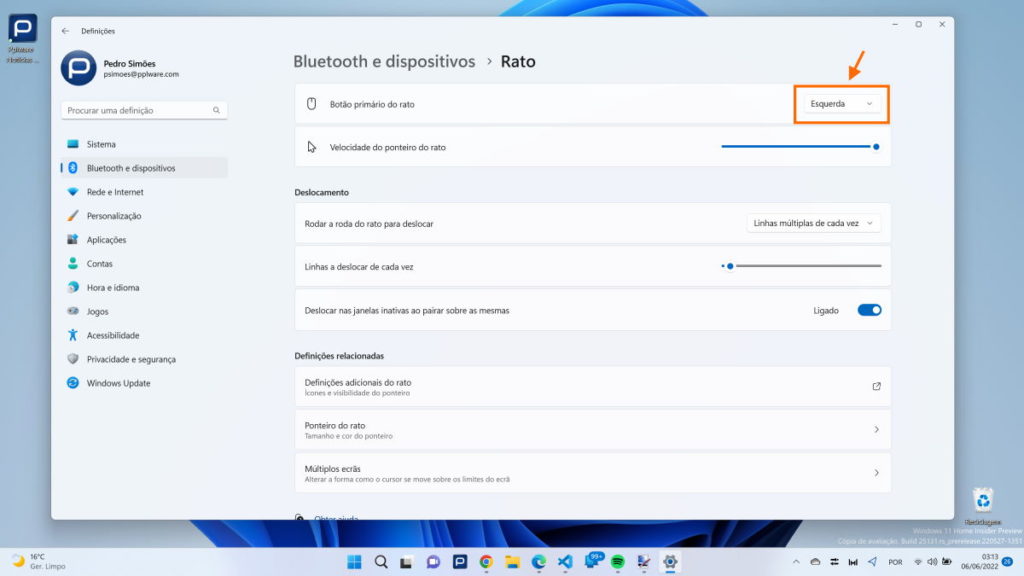This screenshot has width=1024, height=576.
Task: Adjust the Velocidade do ponteiro slider
Action: click(x=875, y=146)
